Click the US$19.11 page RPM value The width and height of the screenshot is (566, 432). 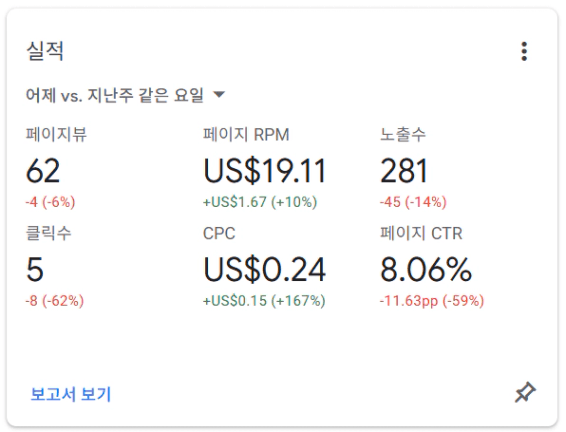coord(265,170)
